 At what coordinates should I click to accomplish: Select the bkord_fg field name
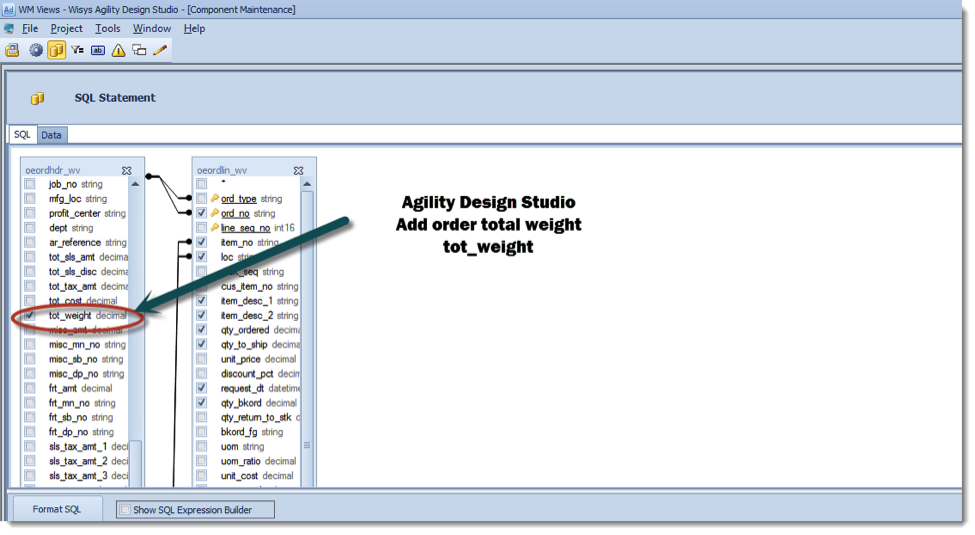point(239,432)
